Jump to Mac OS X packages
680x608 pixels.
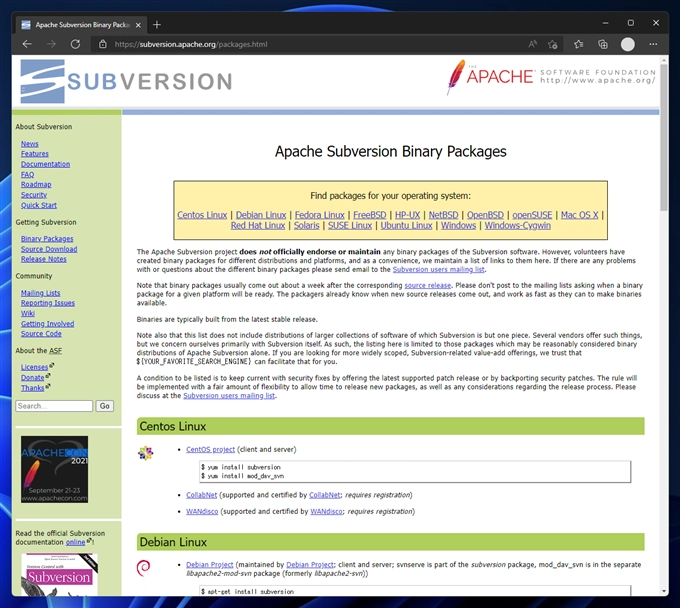pyautogui.click(x=579, y=215)
